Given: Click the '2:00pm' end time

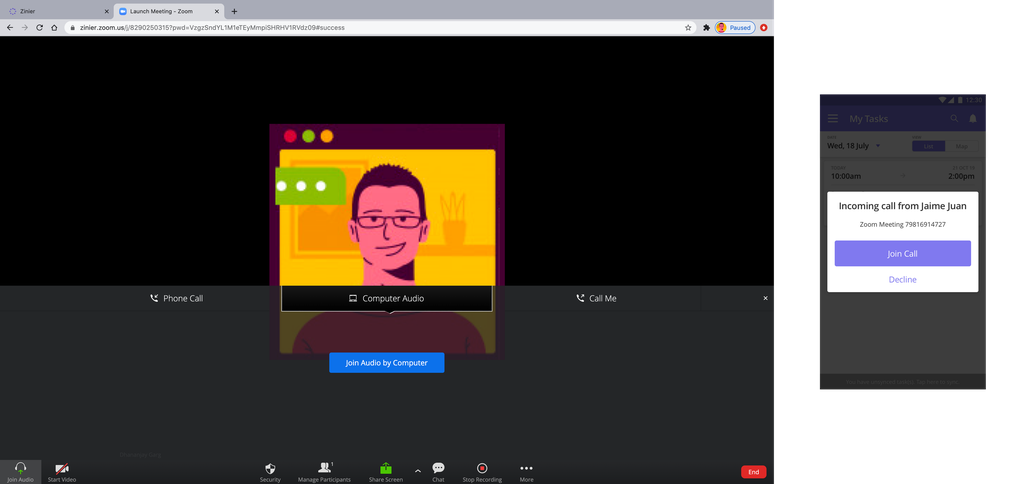Looking at the screenshot, I should 961,176.
